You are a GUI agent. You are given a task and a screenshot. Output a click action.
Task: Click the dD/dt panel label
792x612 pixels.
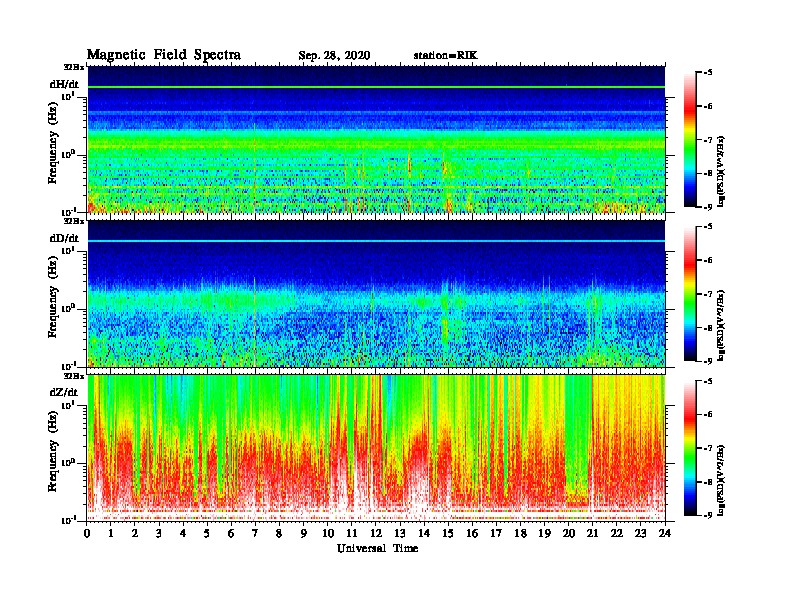tap(64, 238)
